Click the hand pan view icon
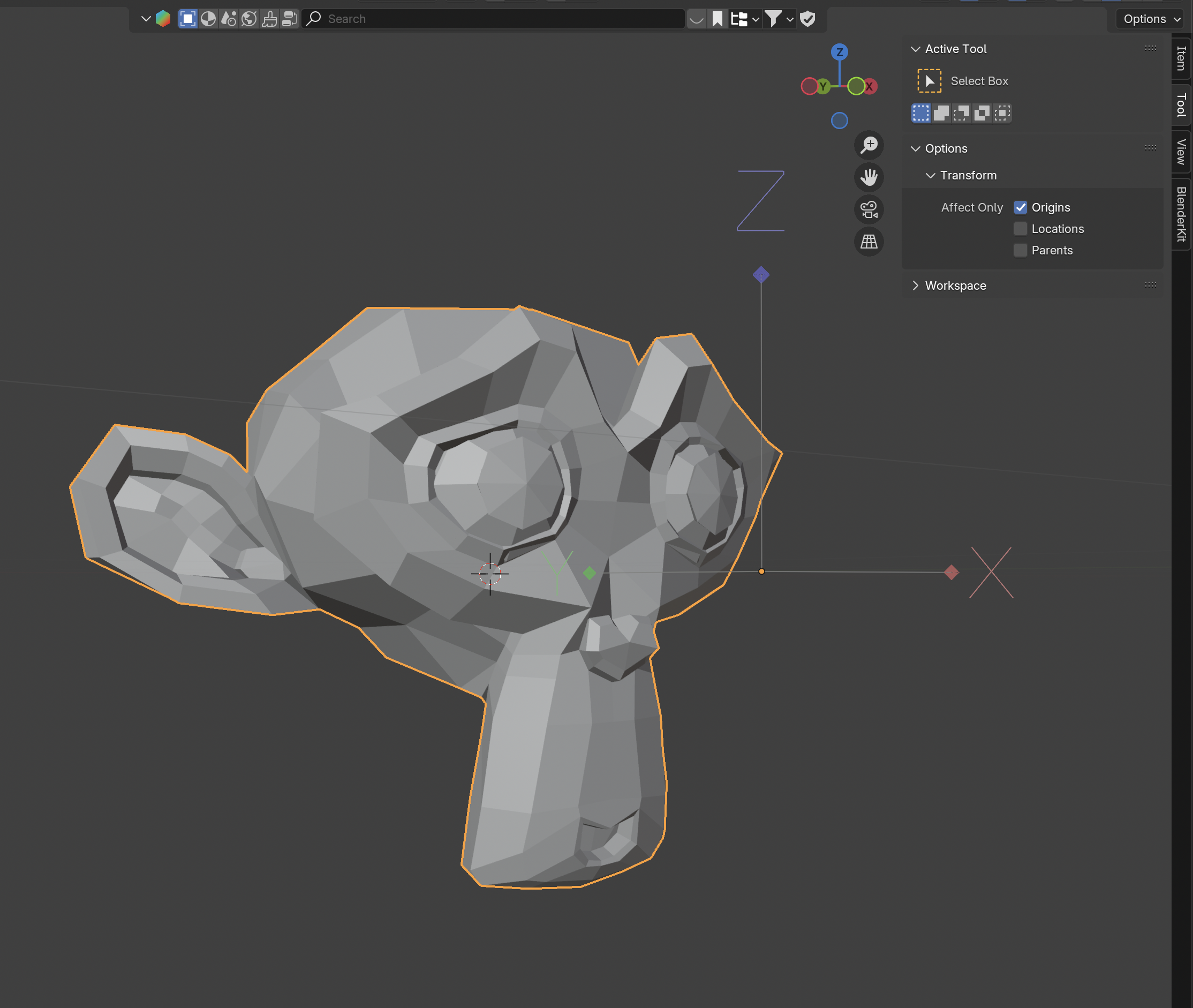The width and height of the screenshot is (1193, 1008). pos(869,177)
